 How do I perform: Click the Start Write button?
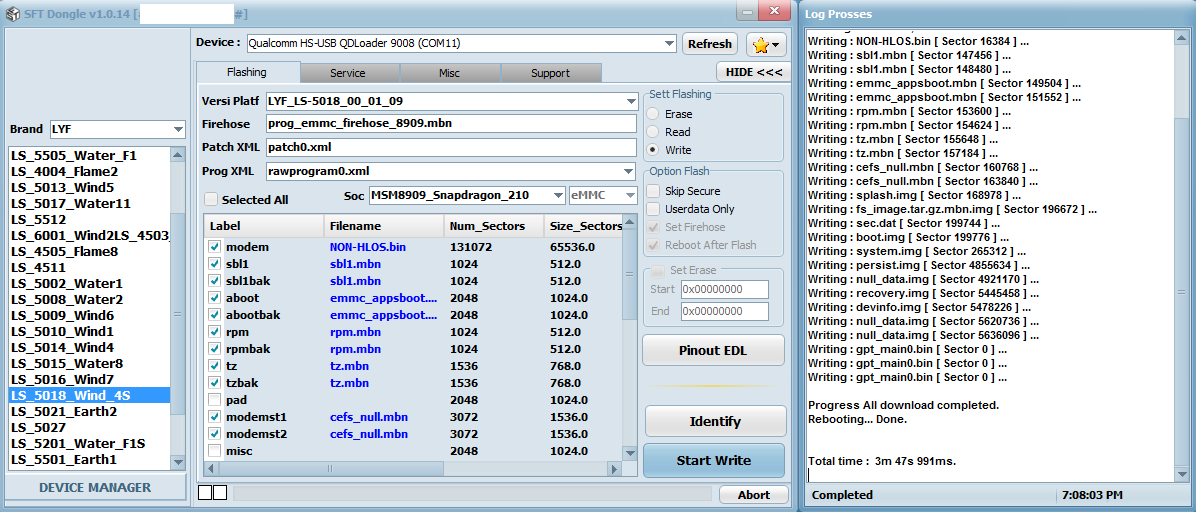714,461
